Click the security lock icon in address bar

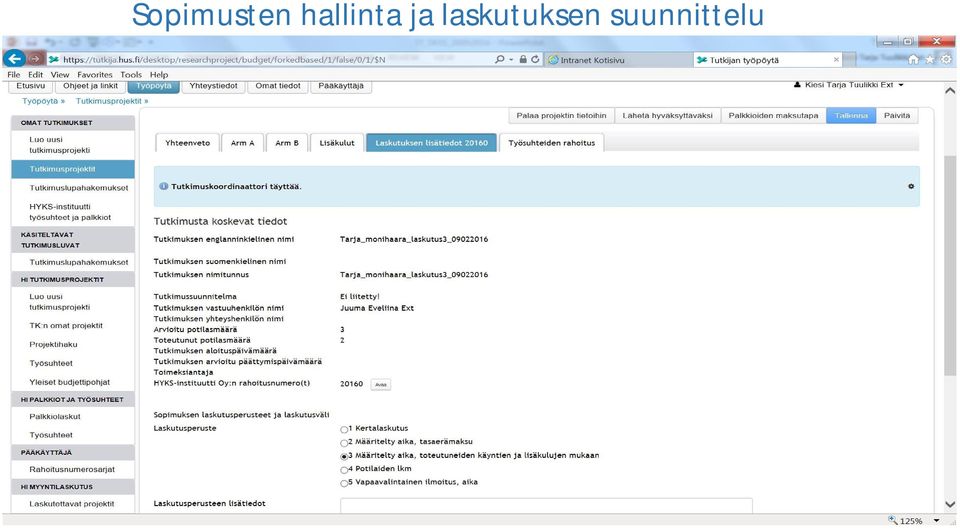[x=523, y=59]
